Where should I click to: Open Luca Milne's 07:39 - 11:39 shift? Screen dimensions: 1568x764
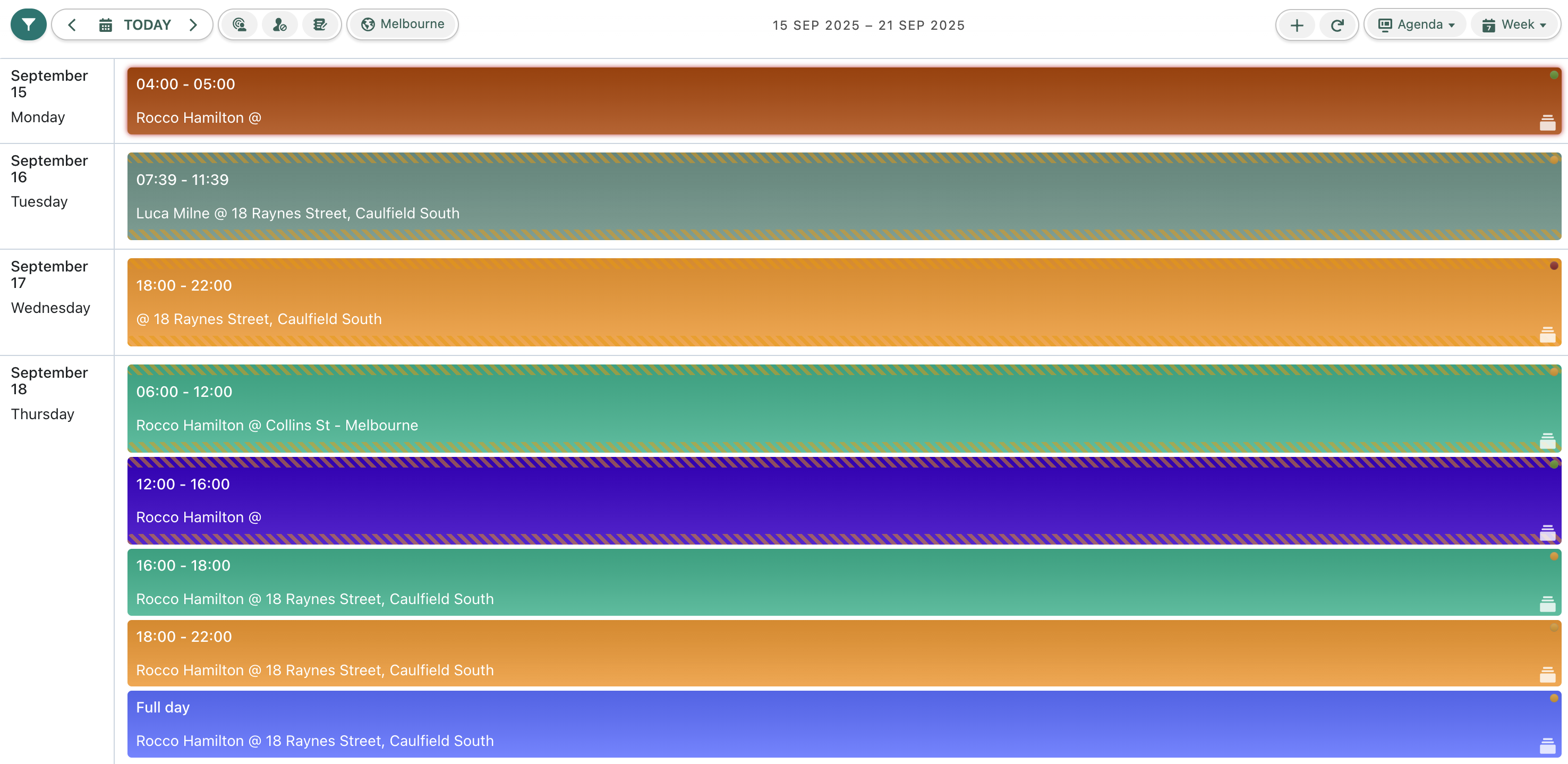tap(843, 196)
